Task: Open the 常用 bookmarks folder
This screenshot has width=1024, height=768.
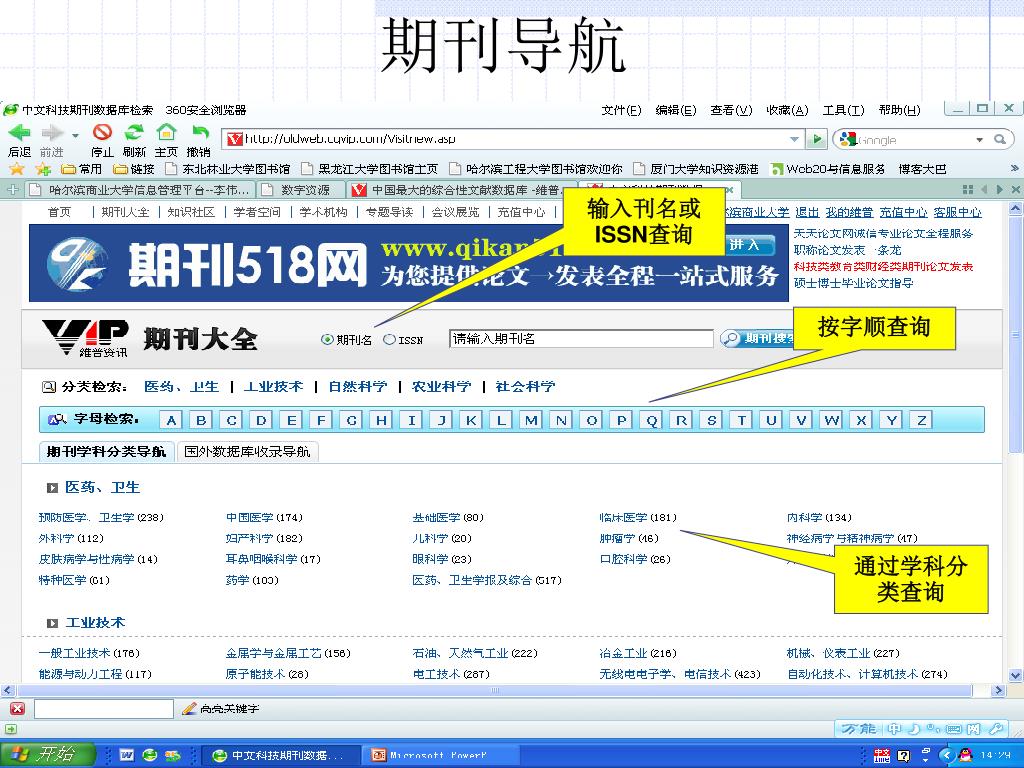Action: [82, 169]
